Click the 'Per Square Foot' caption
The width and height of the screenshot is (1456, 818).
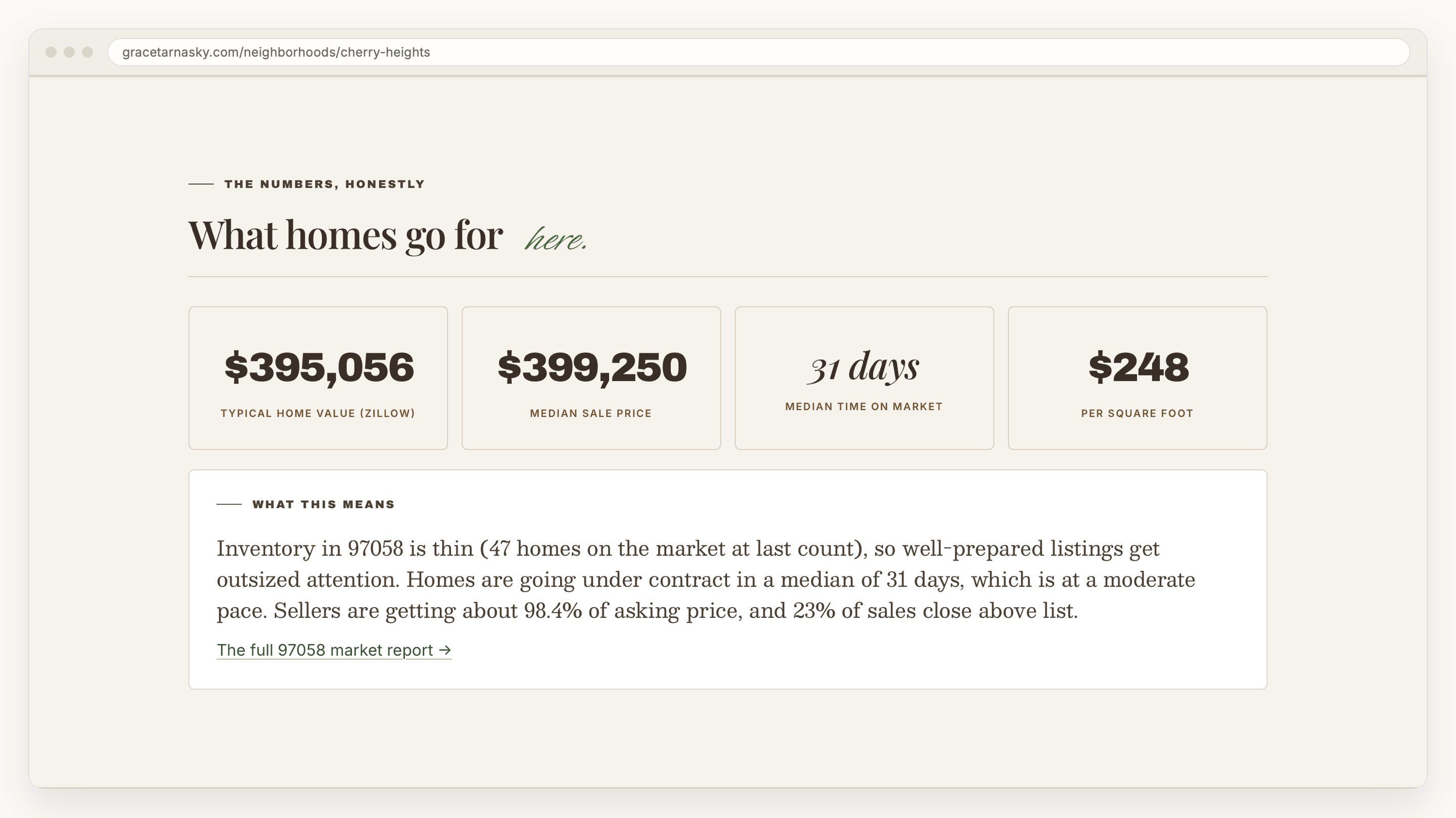tap(1137, 413)
